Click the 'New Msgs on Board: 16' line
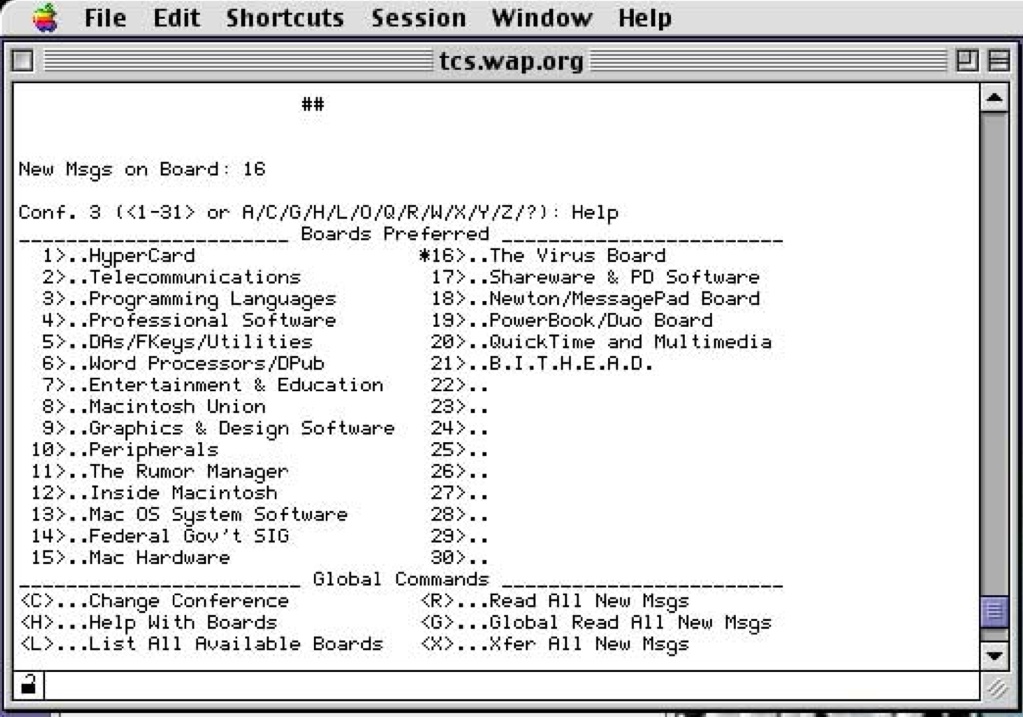 tap(142, 170)
